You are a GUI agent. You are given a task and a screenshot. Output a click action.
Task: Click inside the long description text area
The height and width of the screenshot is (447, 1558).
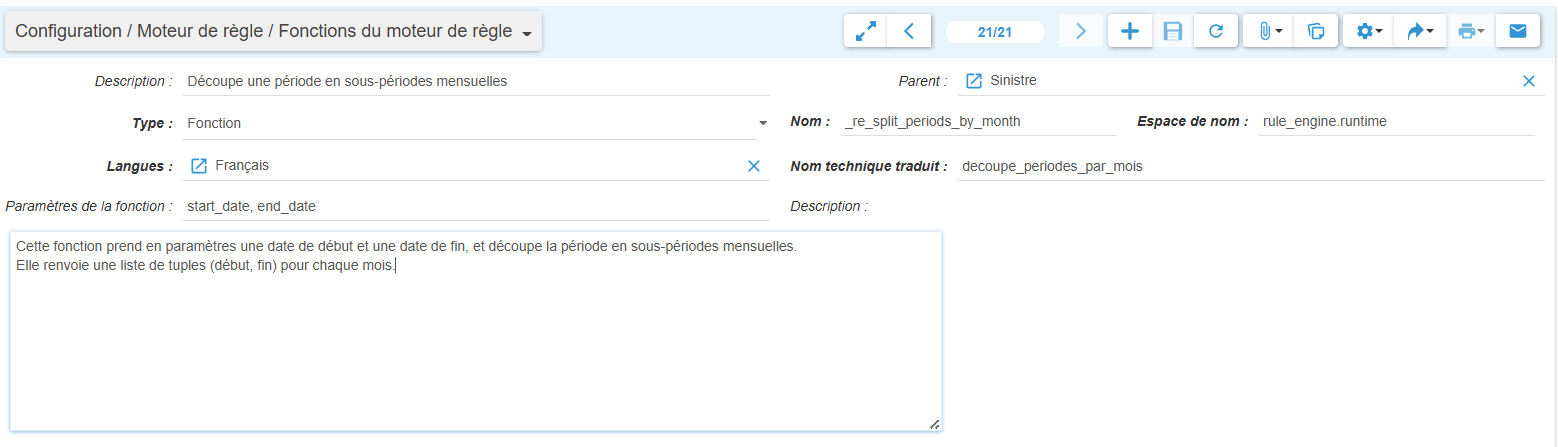(x=476, y=340)
